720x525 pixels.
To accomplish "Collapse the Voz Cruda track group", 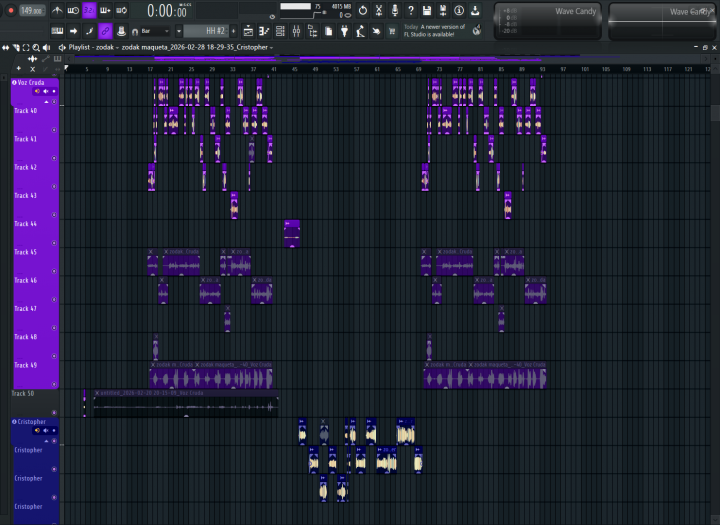I will pyautogui.click(x=14, y=83).
